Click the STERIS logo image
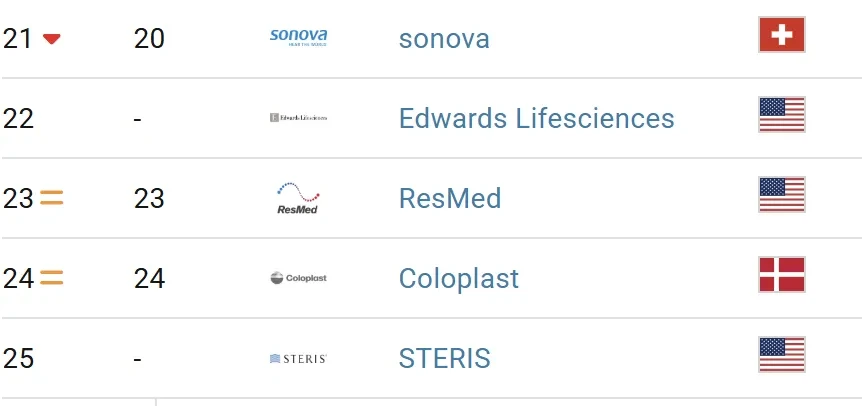The height and width of the screenshot is (406, 862). pyautogui.click(x=298, y=358)
